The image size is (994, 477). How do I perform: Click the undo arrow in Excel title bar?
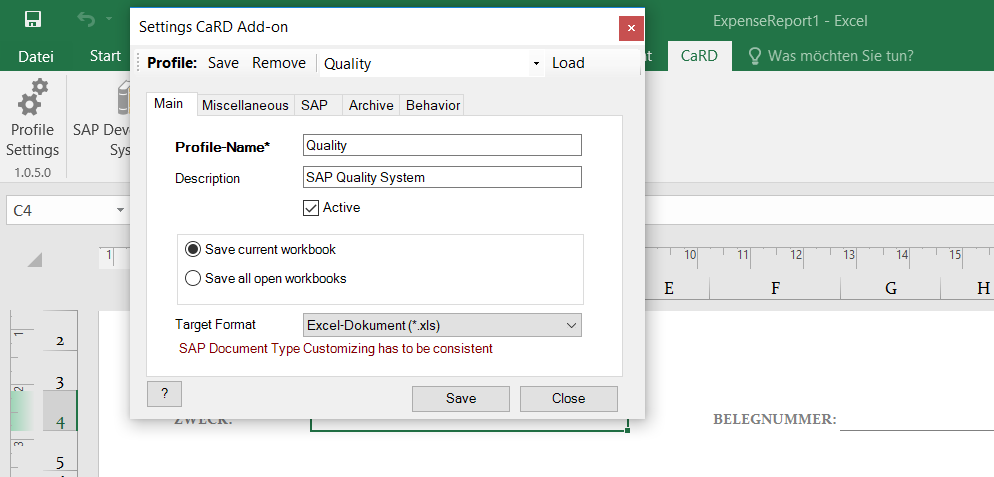click(86, 19)
